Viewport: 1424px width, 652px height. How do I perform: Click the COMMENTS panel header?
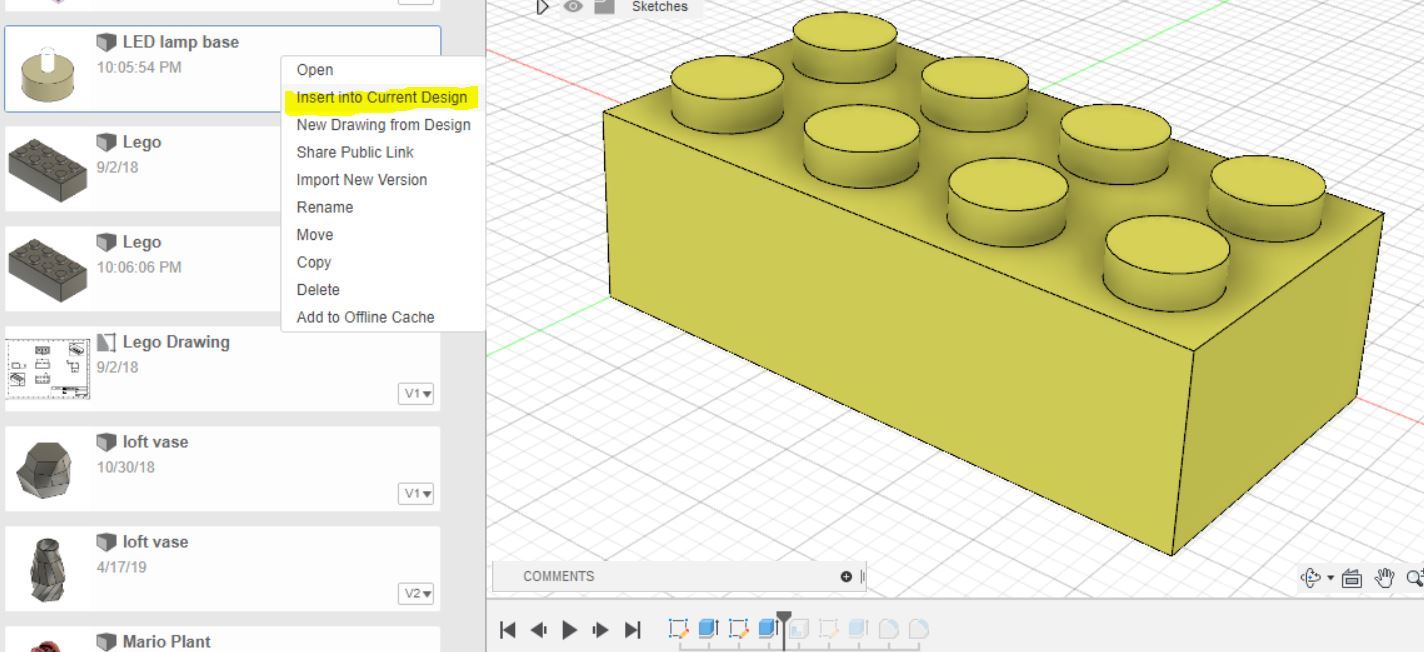coord(679,576)
